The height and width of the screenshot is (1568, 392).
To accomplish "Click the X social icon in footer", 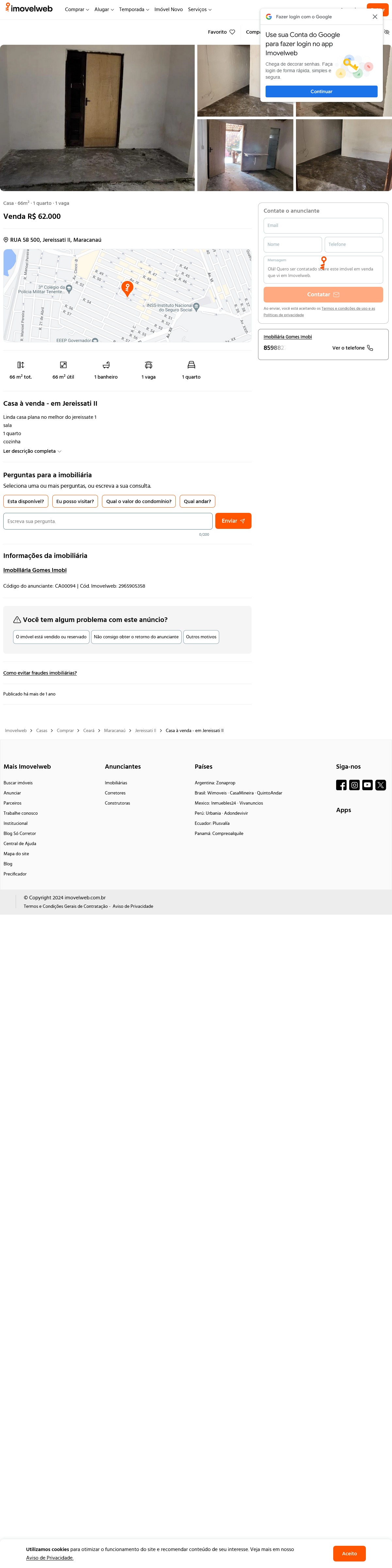I will point(381,785).
